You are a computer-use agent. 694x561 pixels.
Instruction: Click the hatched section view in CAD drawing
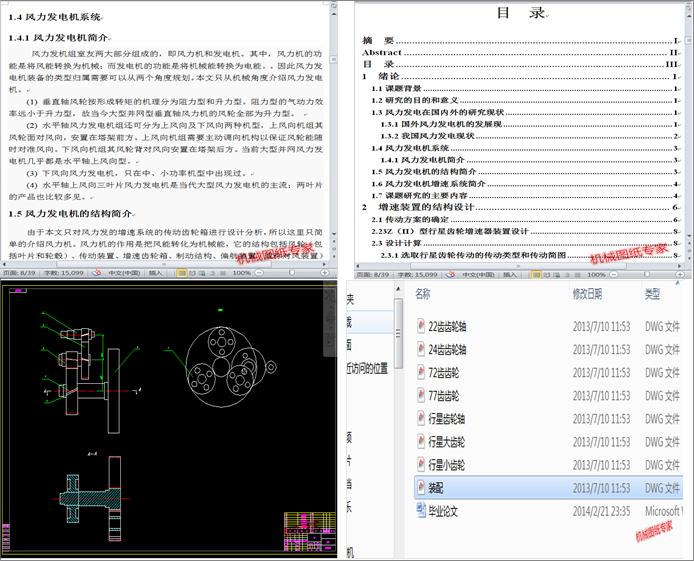(91, 498)
